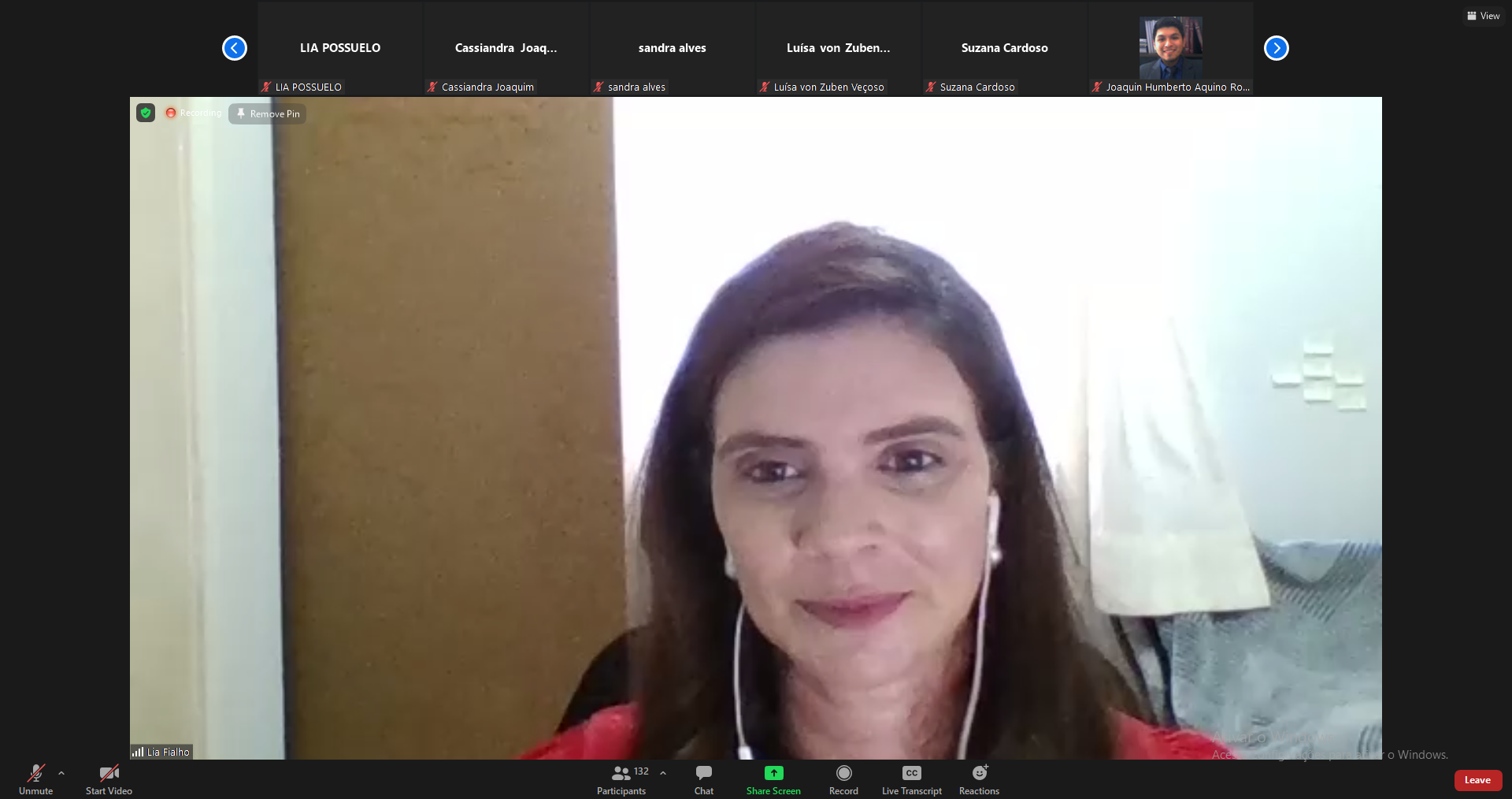
Task: Open the View layout menu
Action: [1483, 16]
